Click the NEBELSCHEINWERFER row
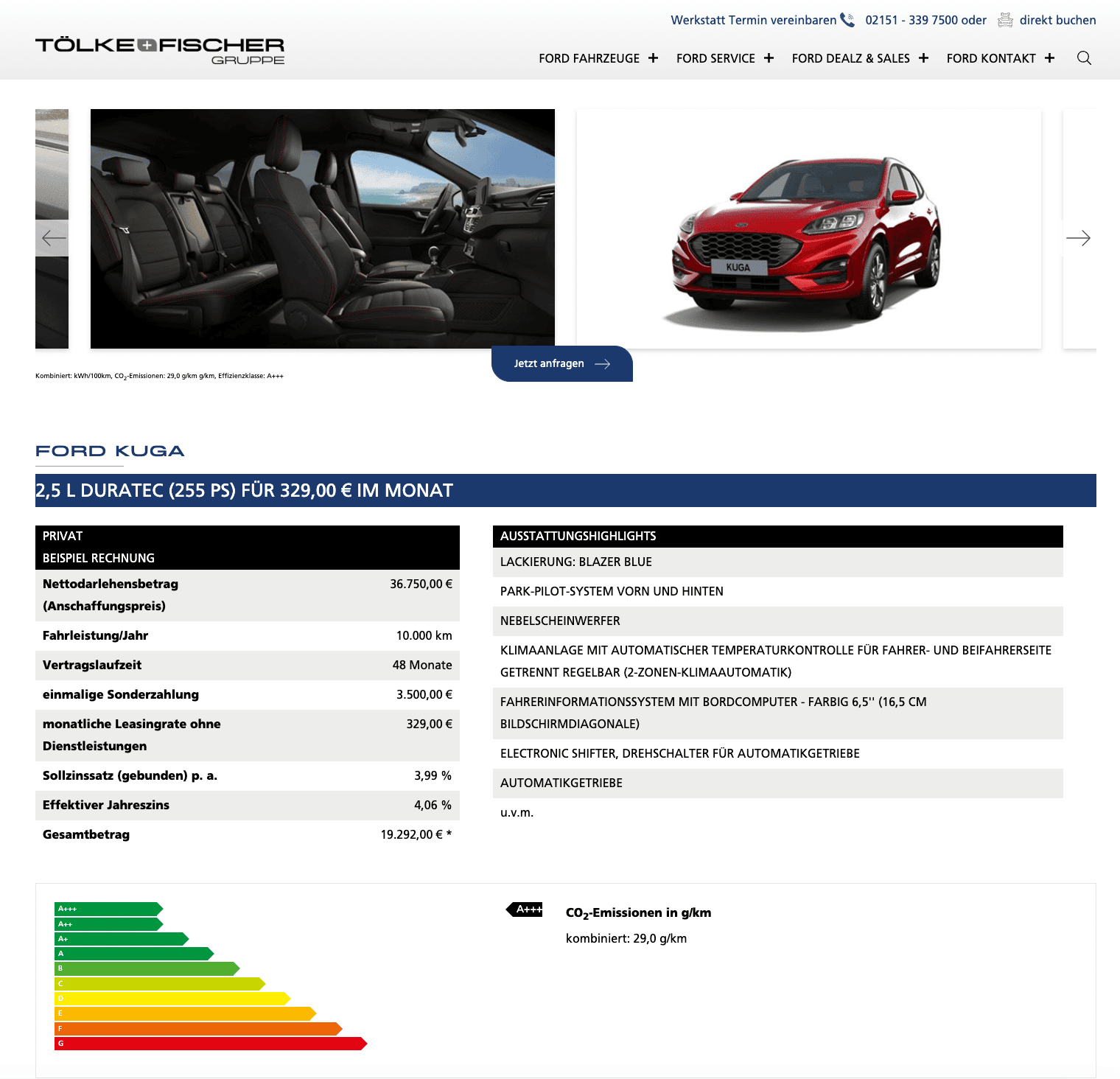Viewport: 1120px width, 1079px height. pos(778,621)
